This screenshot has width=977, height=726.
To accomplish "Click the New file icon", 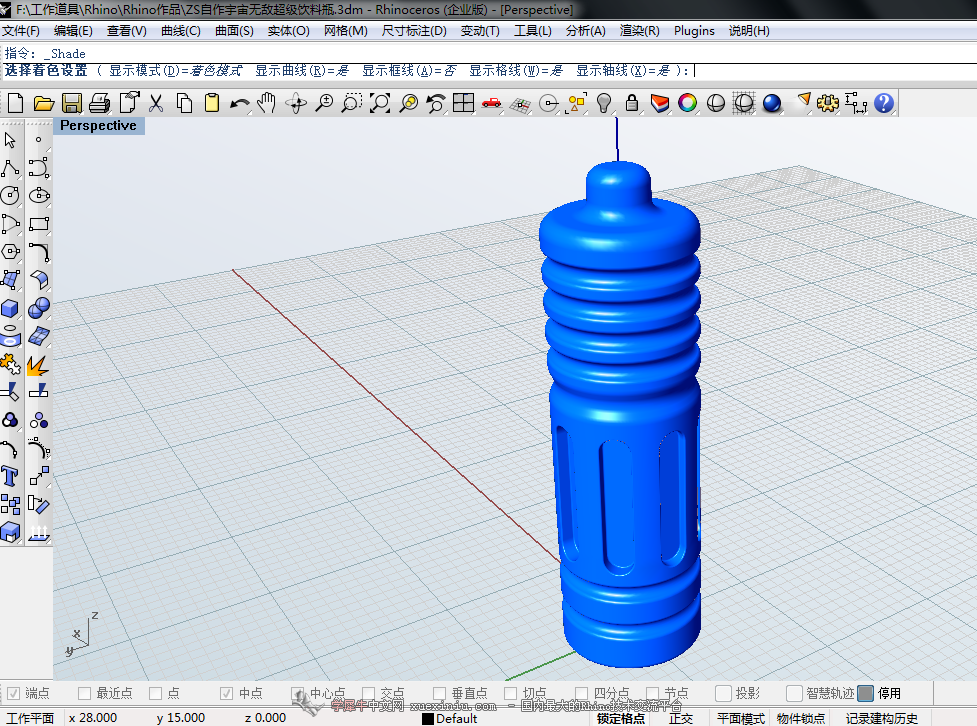I will tap(16, 103).
